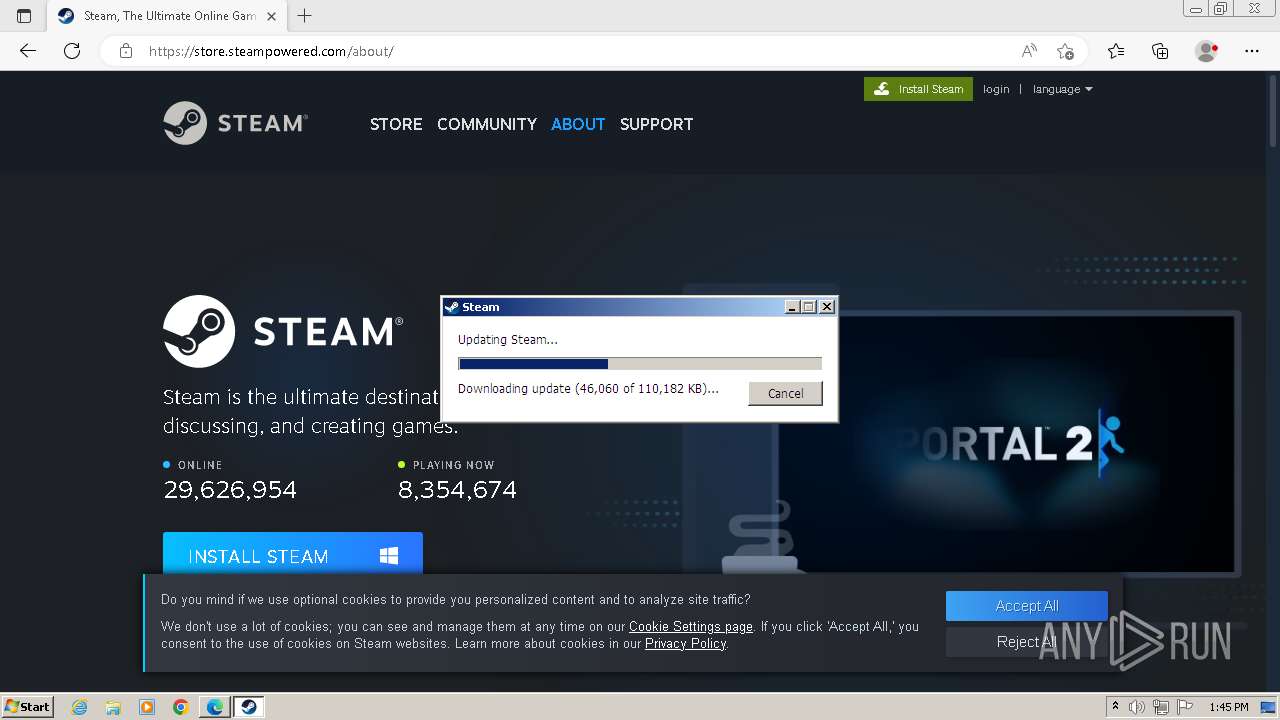Go back to the previous page

click(28, 51)
